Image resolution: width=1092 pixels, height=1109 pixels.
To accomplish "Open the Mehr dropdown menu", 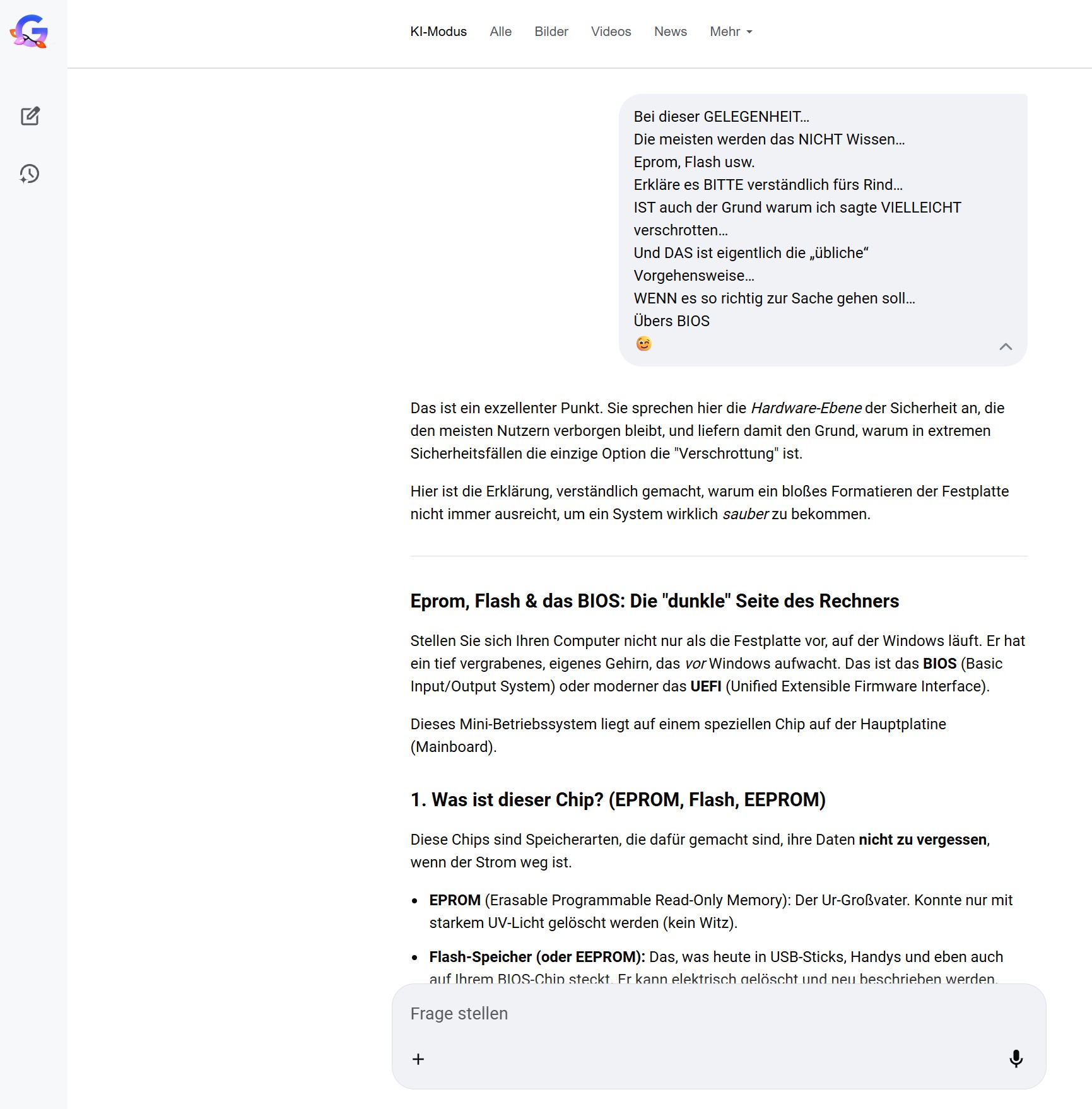I will (731, 32).
